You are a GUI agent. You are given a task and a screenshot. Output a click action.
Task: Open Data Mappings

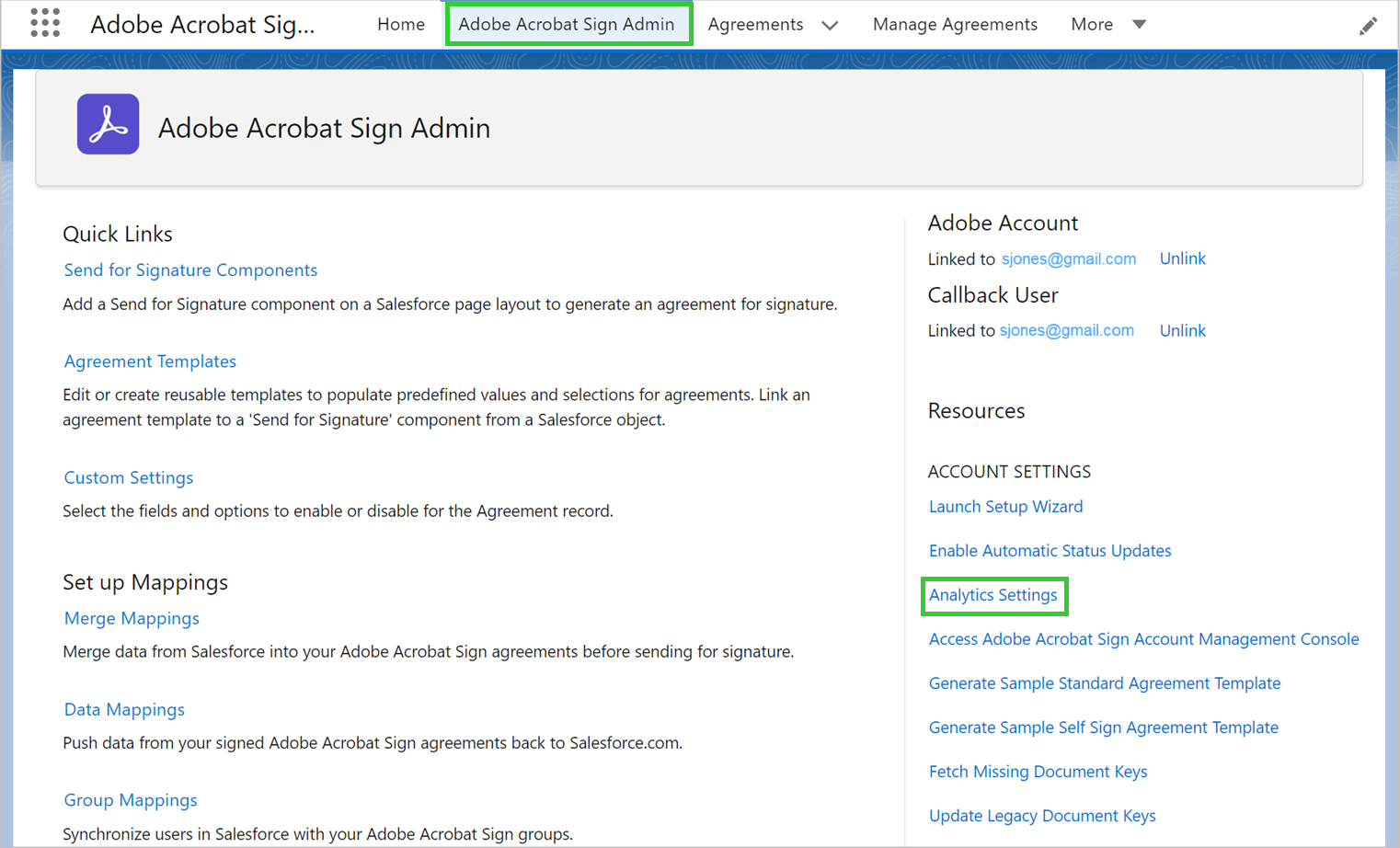click(124, 709)
